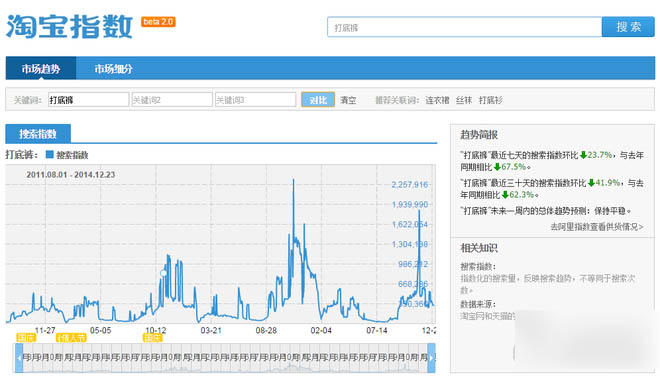The height and width of the screenshot is (379, 660).
Task: Click the beta 2.0 badge
Action: click(158, 21)
